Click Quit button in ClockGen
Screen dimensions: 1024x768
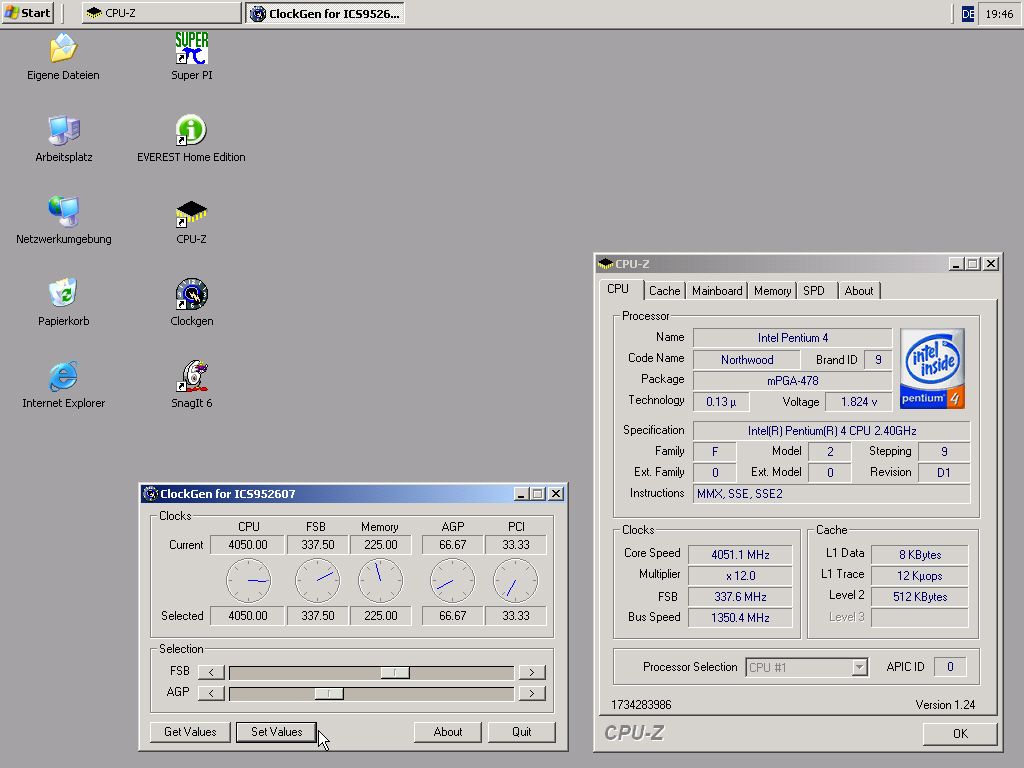(521, 732)
